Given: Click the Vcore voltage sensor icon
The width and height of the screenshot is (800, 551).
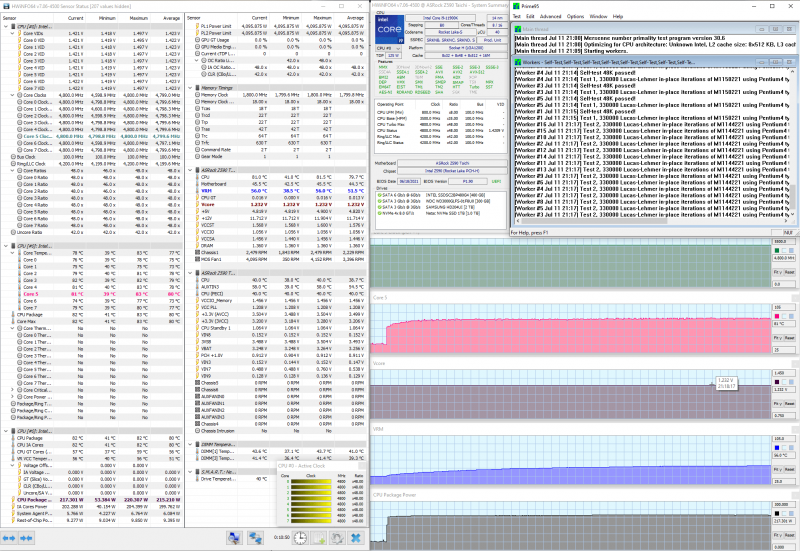Looking at the screenshot, I should click(197, 205).
